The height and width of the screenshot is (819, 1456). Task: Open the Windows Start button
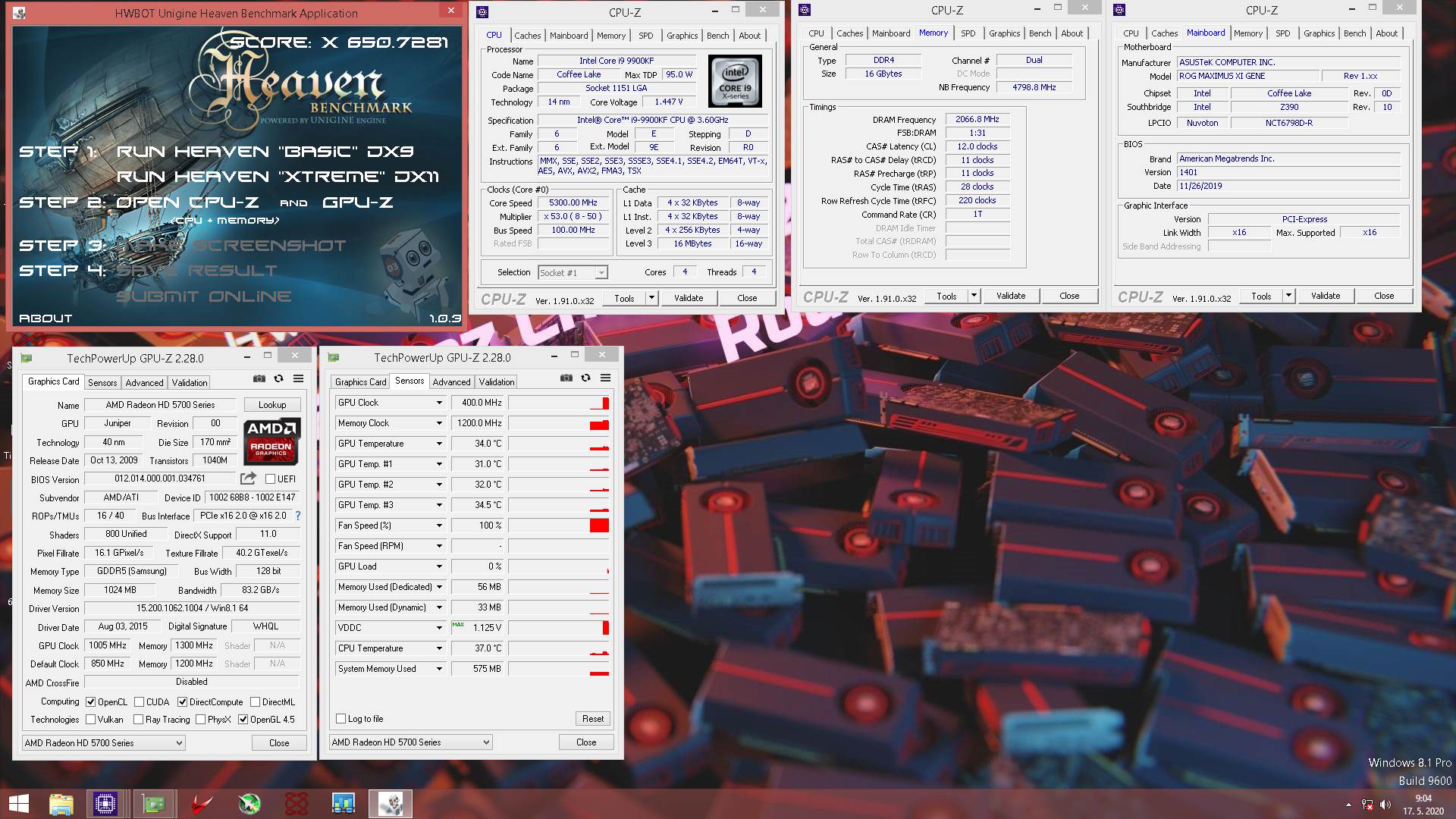(x=18, y=804)
